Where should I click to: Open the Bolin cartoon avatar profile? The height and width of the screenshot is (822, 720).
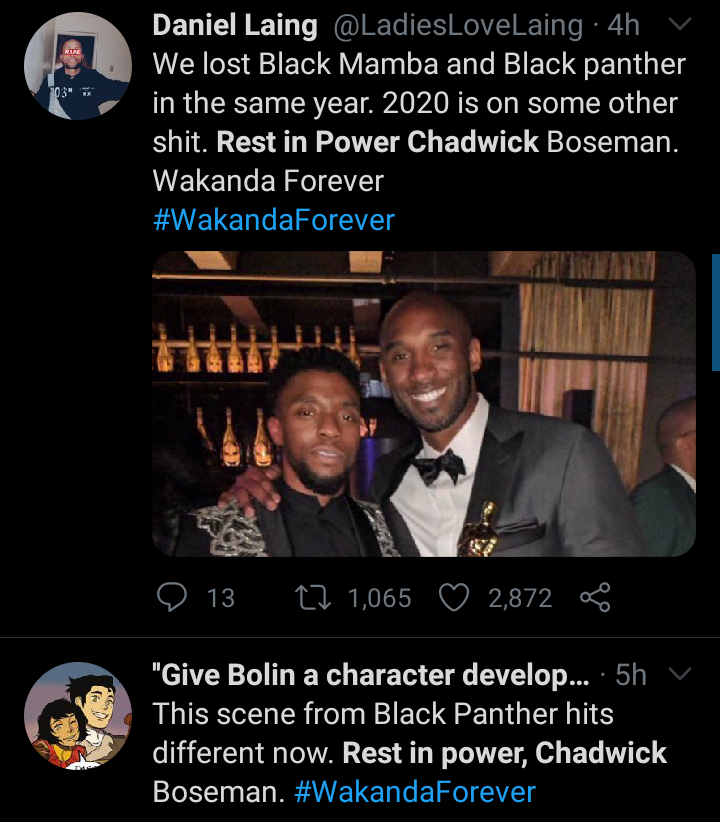point(77,716)
